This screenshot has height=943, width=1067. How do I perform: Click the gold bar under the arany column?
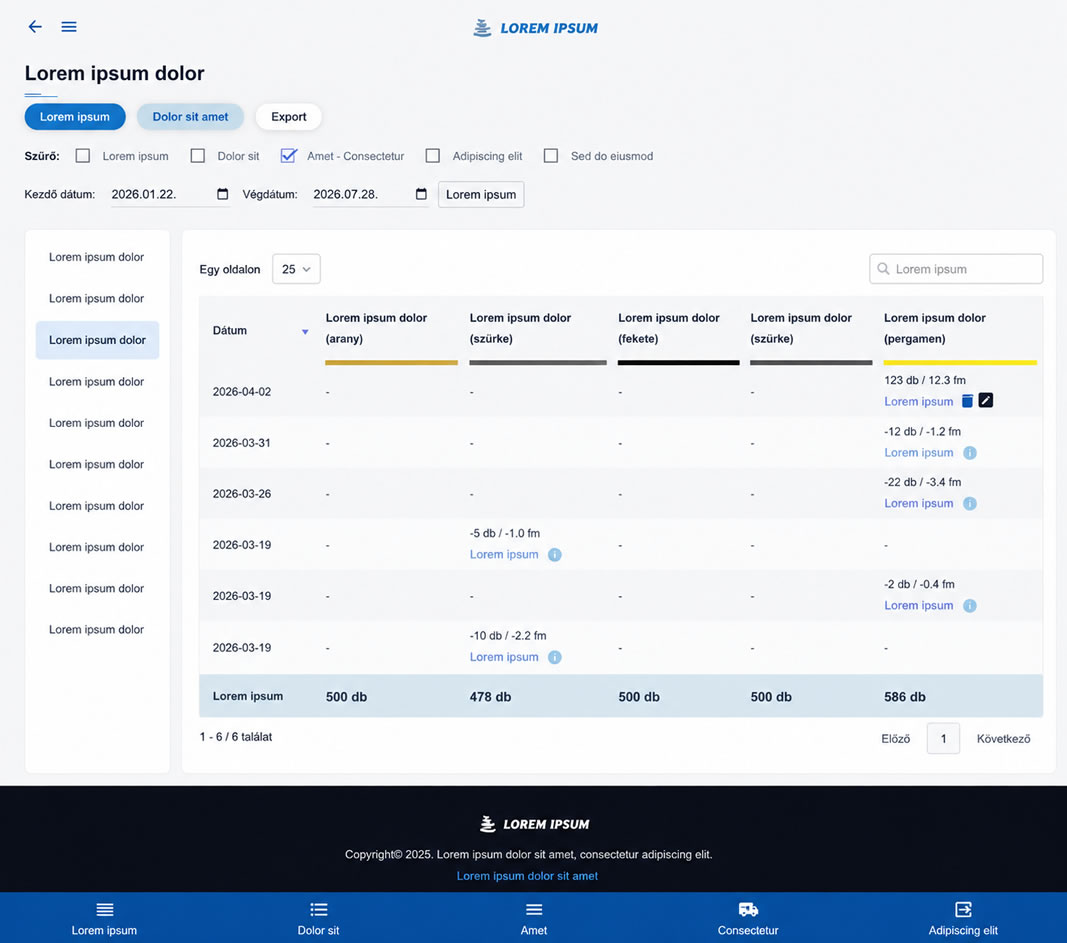tap(391, 363)
